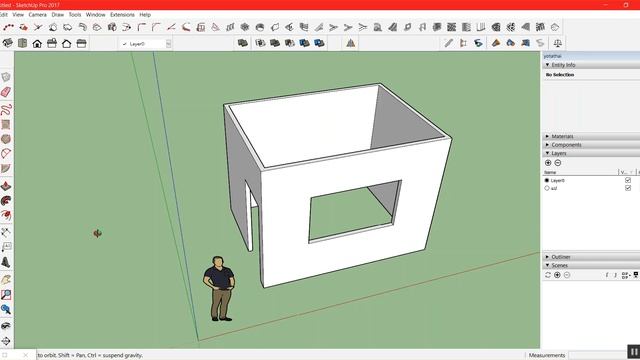The image size is (640, 360).
Task: Click the Top view icon in views toolbar
Action: [22, 43]
